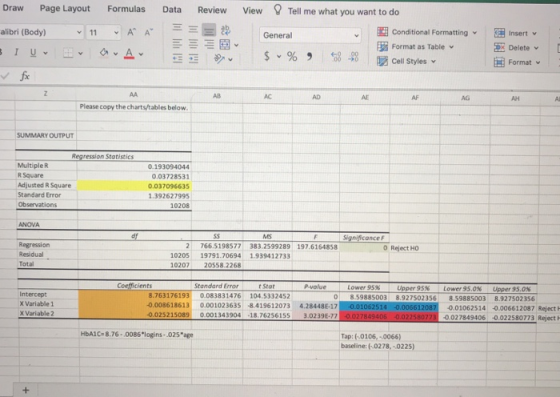Expand the Borders options arrow
Screen dimensions: 560x397
click(80, 54)
